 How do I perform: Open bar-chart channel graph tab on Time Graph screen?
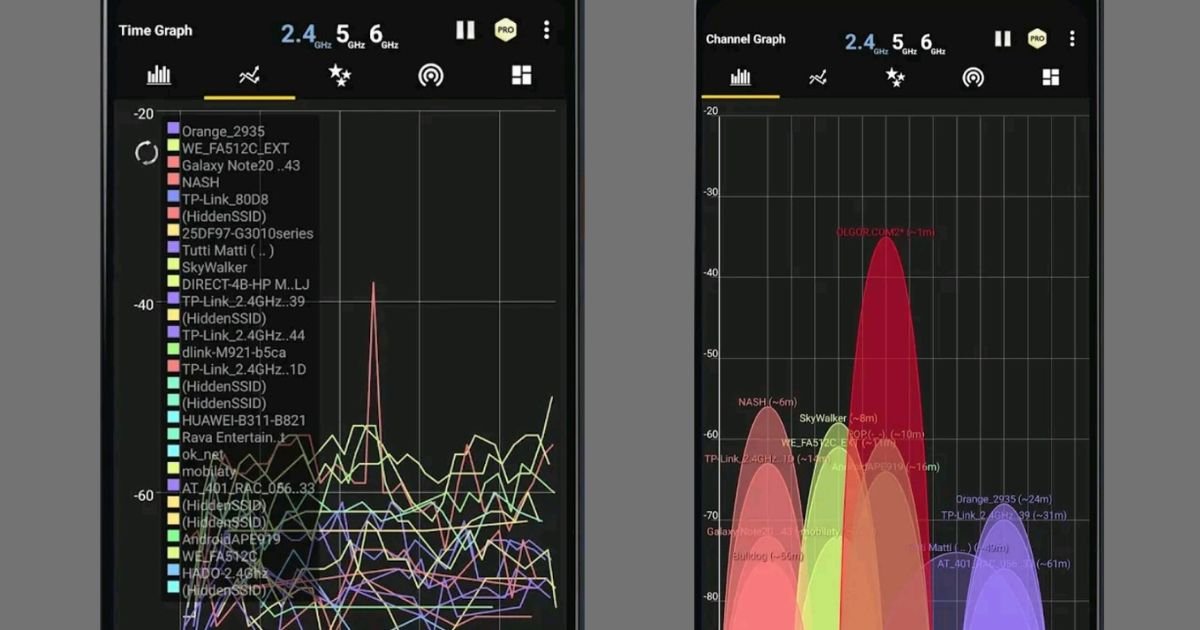pyautogui.click(x=159, y=75)
